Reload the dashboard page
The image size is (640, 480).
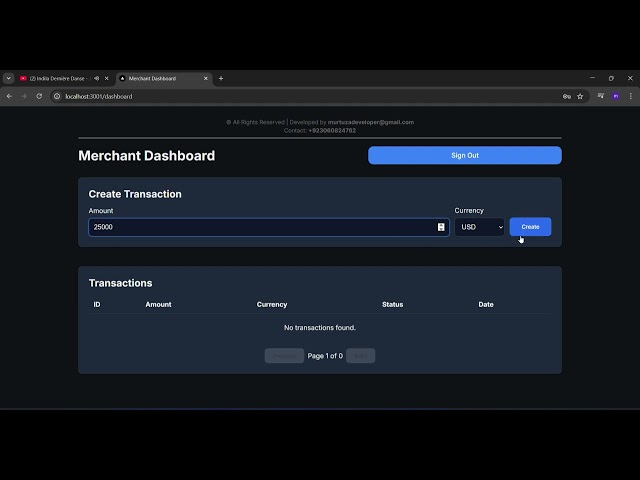pyautogui.click(x=39, y=96)
